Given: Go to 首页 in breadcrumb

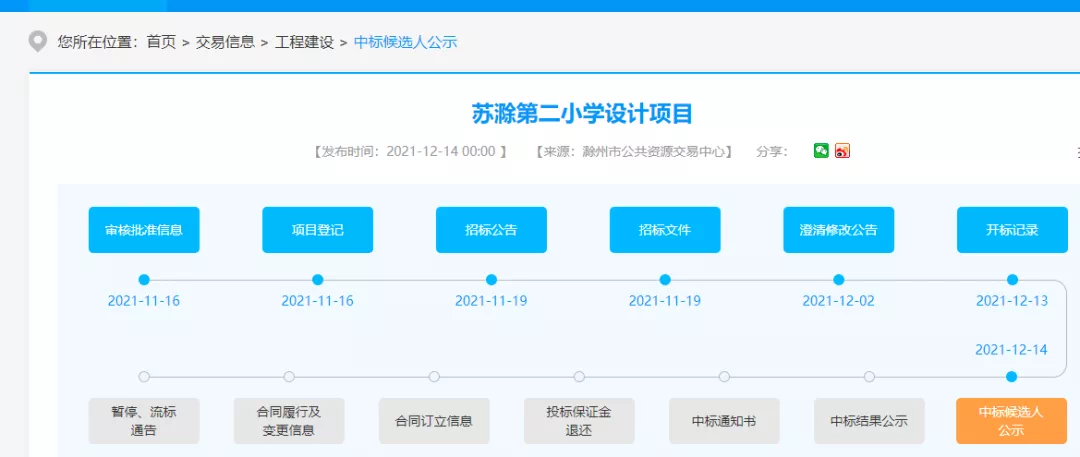Looking at the screenshot, I should click(x=161, y=42).
